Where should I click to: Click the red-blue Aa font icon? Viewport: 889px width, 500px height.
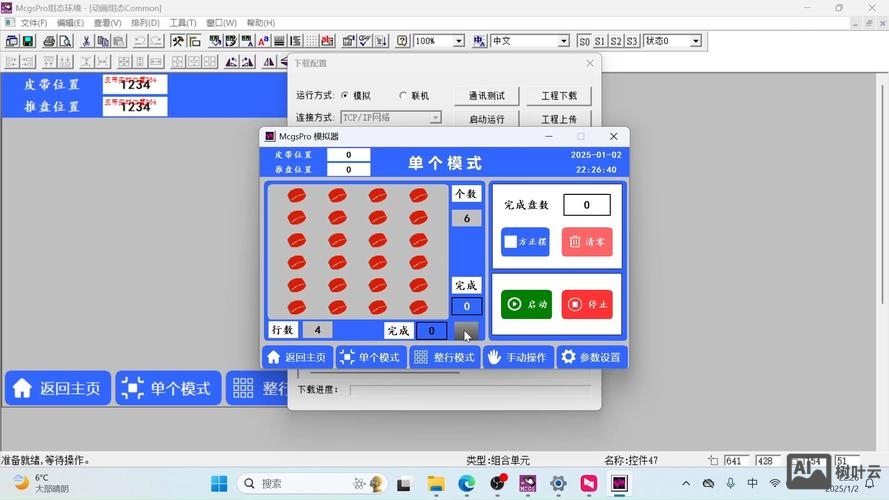coord(263,41)
